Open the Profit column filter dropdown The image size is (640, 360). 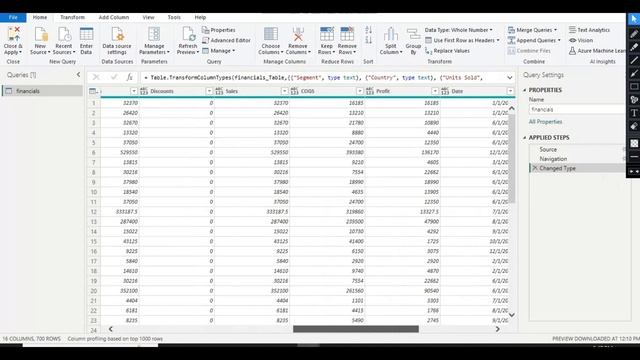(x=435, y=91)
